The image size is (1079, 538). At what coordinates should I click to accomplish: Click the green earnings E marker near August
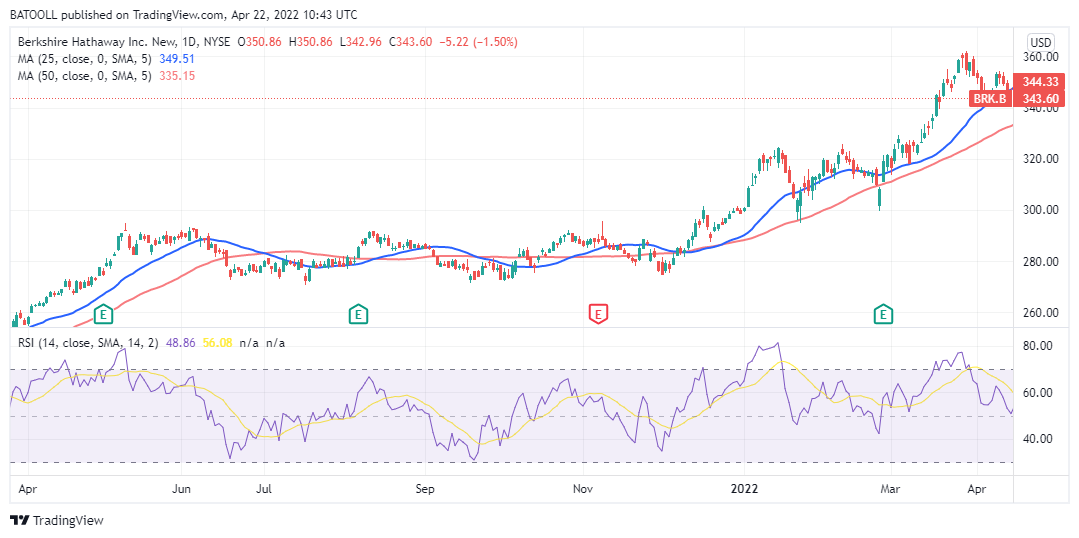[357, 314]
